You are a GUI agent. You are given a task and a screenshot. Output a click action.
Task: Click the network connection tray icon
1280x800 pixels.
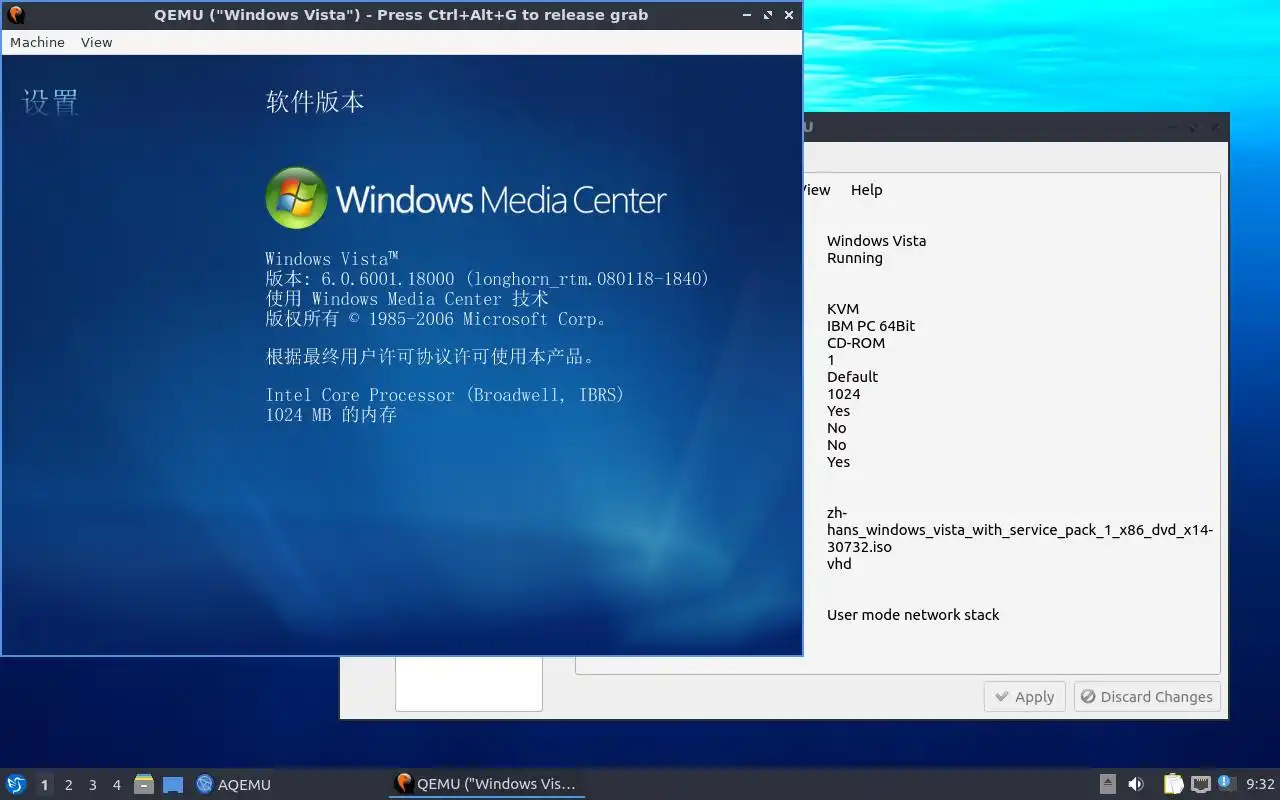tap(1200, 784)
